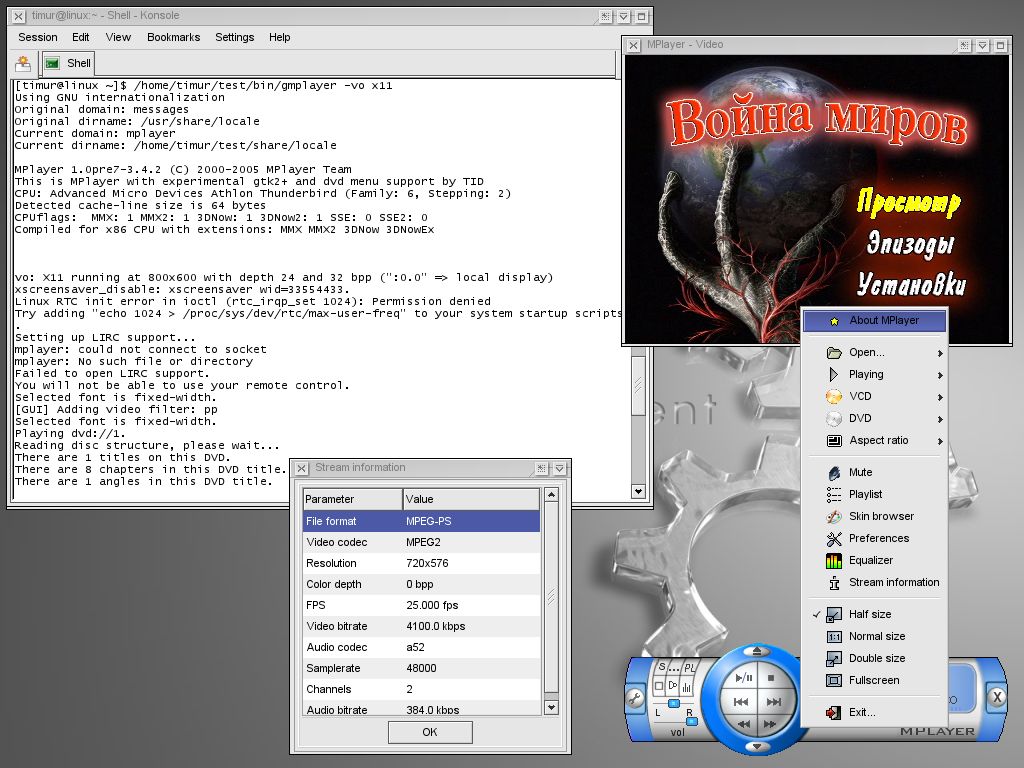The image size is (1024, 768).
Task: Adjust the L/R balance slider knob
Action: pyautogui.click(x=674, y=703)
